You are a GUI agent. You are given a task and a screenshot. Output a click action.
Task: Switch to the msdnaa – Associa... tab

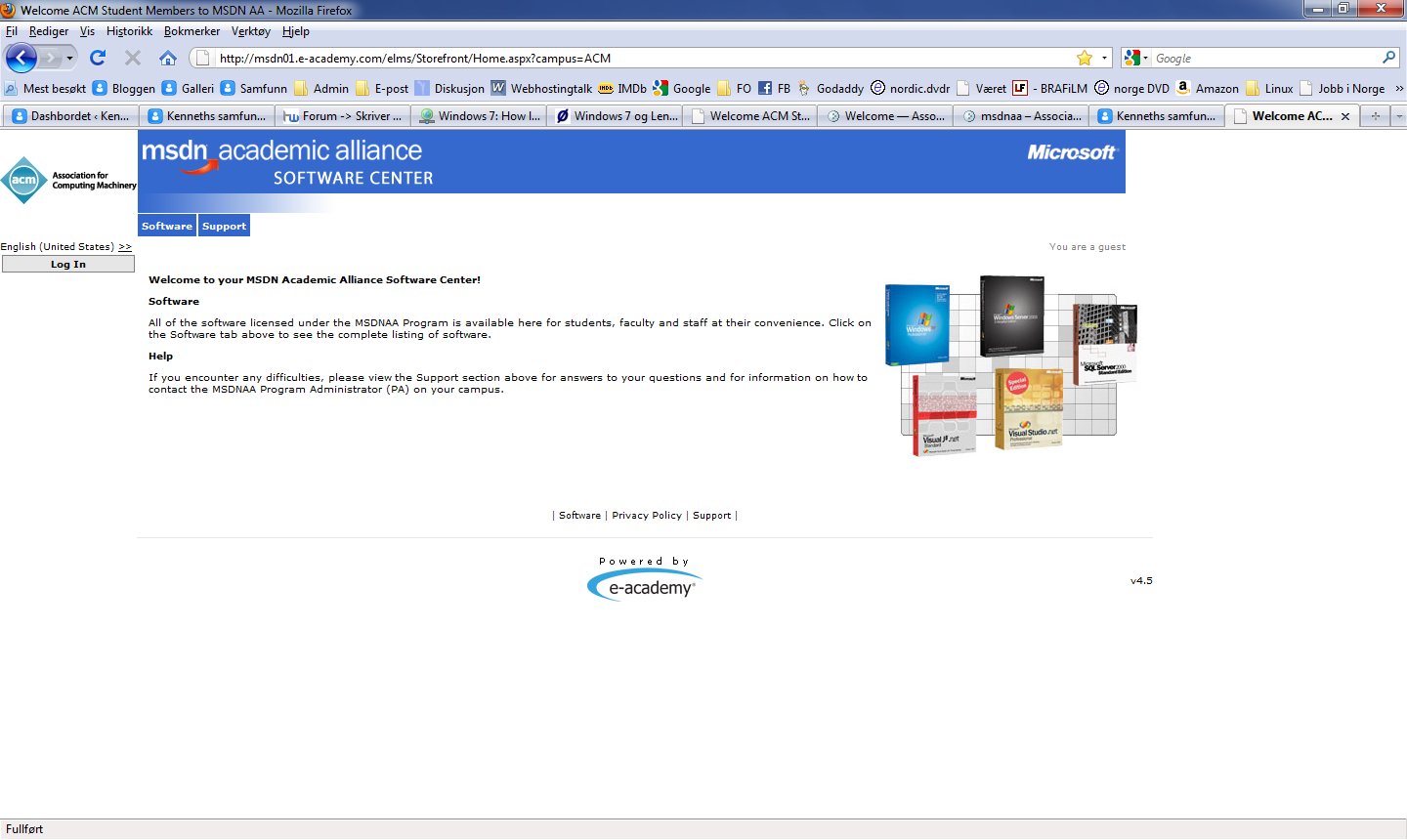(1022, 116)
